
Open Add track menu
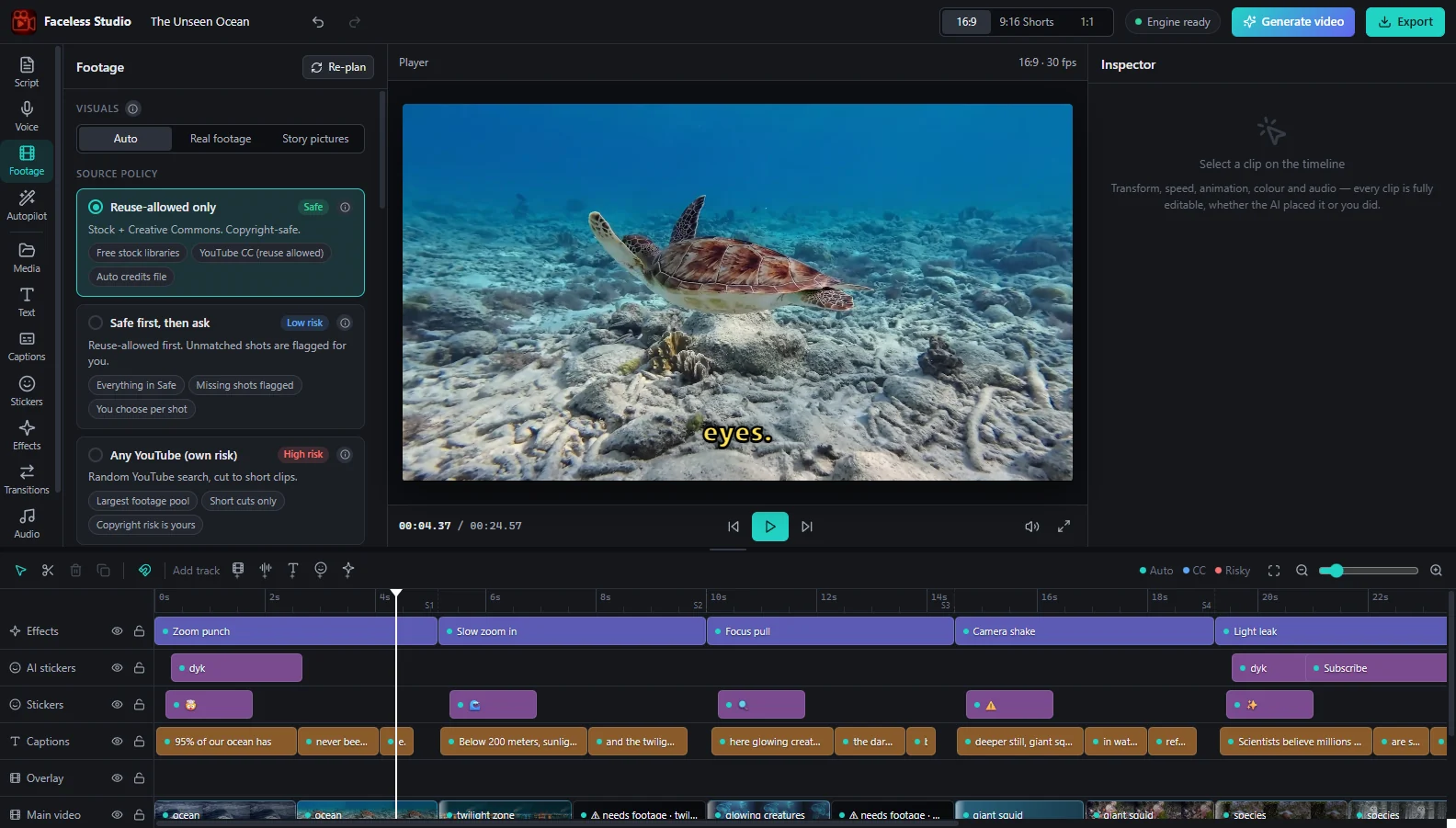196,571
